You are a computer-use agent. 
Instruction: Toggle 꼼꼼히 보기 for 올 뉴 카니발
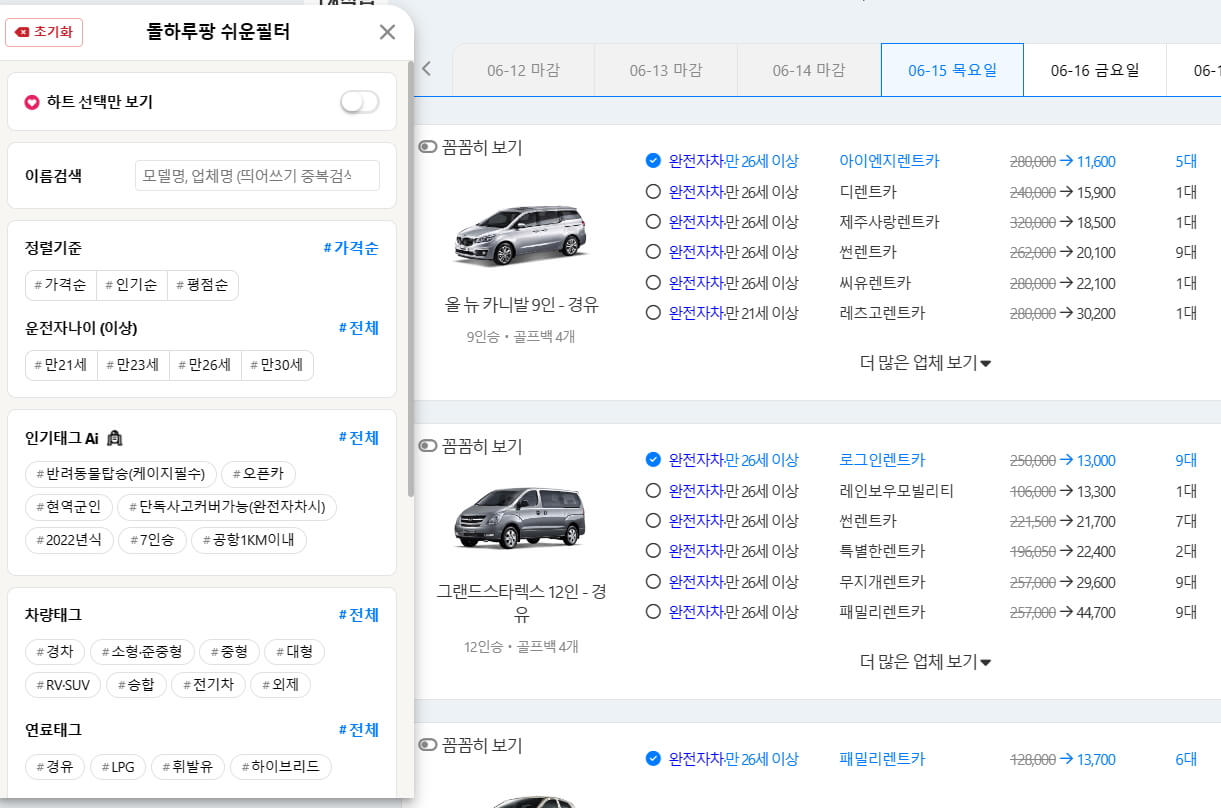tap(428, 148)
